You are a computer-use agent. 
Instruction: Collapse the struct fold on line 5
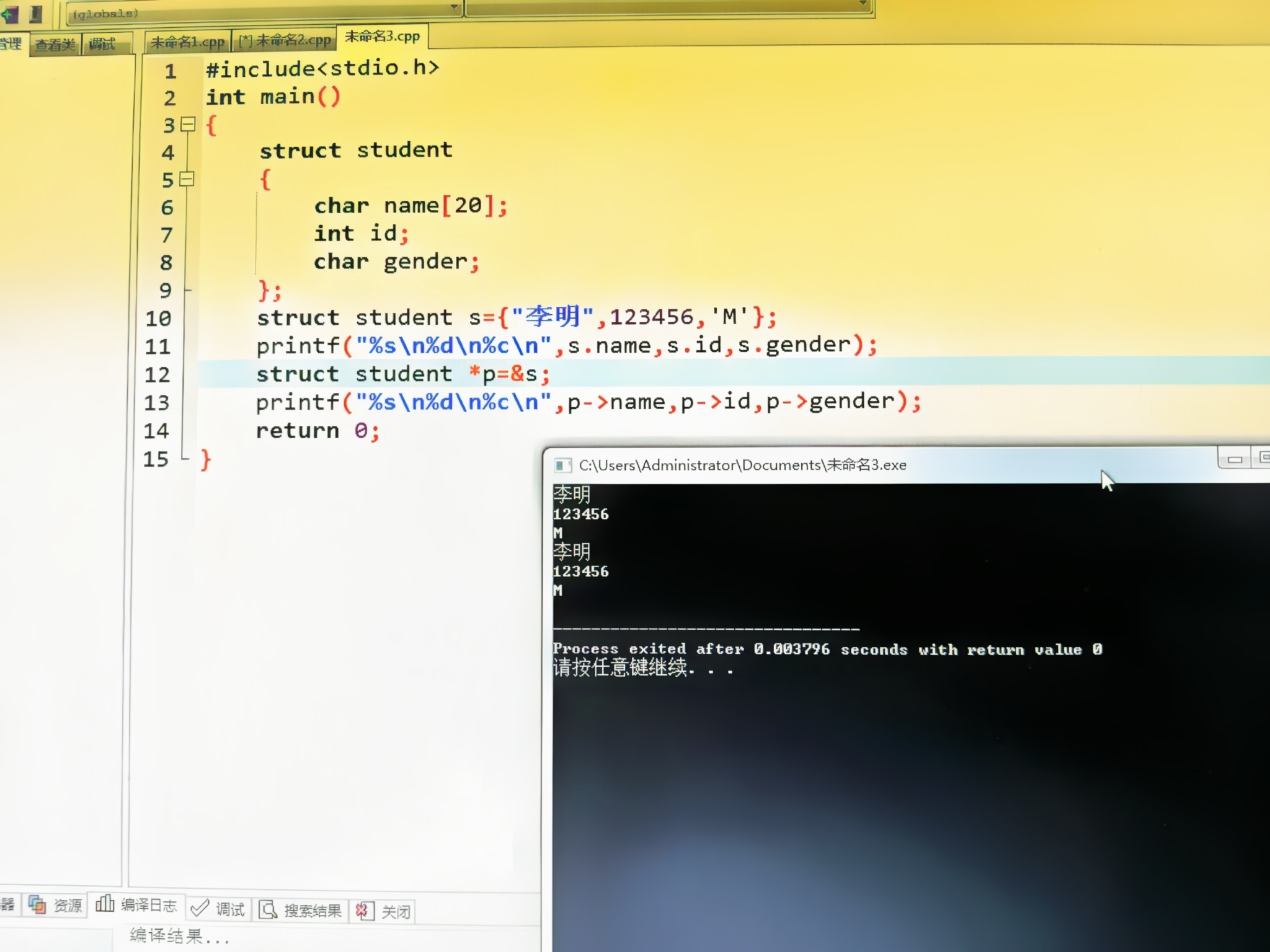click(x=187, y=179)
